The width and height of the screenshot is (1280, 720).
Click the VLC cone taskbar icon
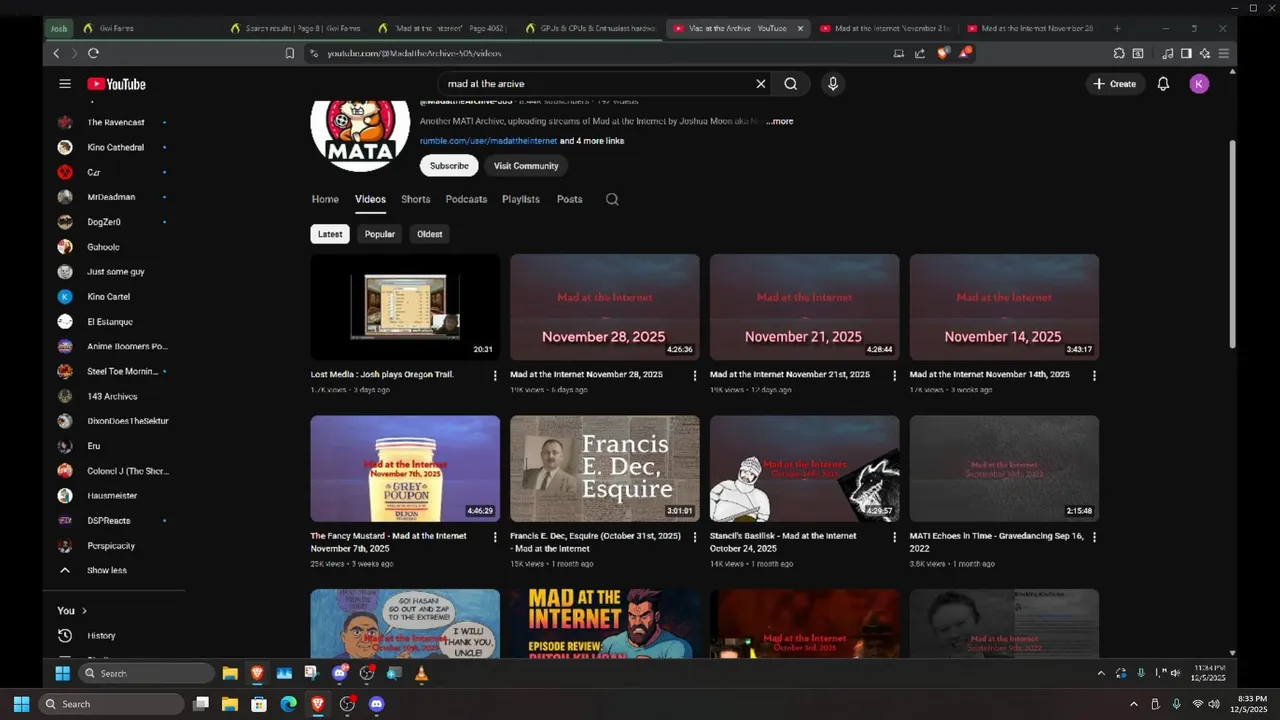(421, 673)
